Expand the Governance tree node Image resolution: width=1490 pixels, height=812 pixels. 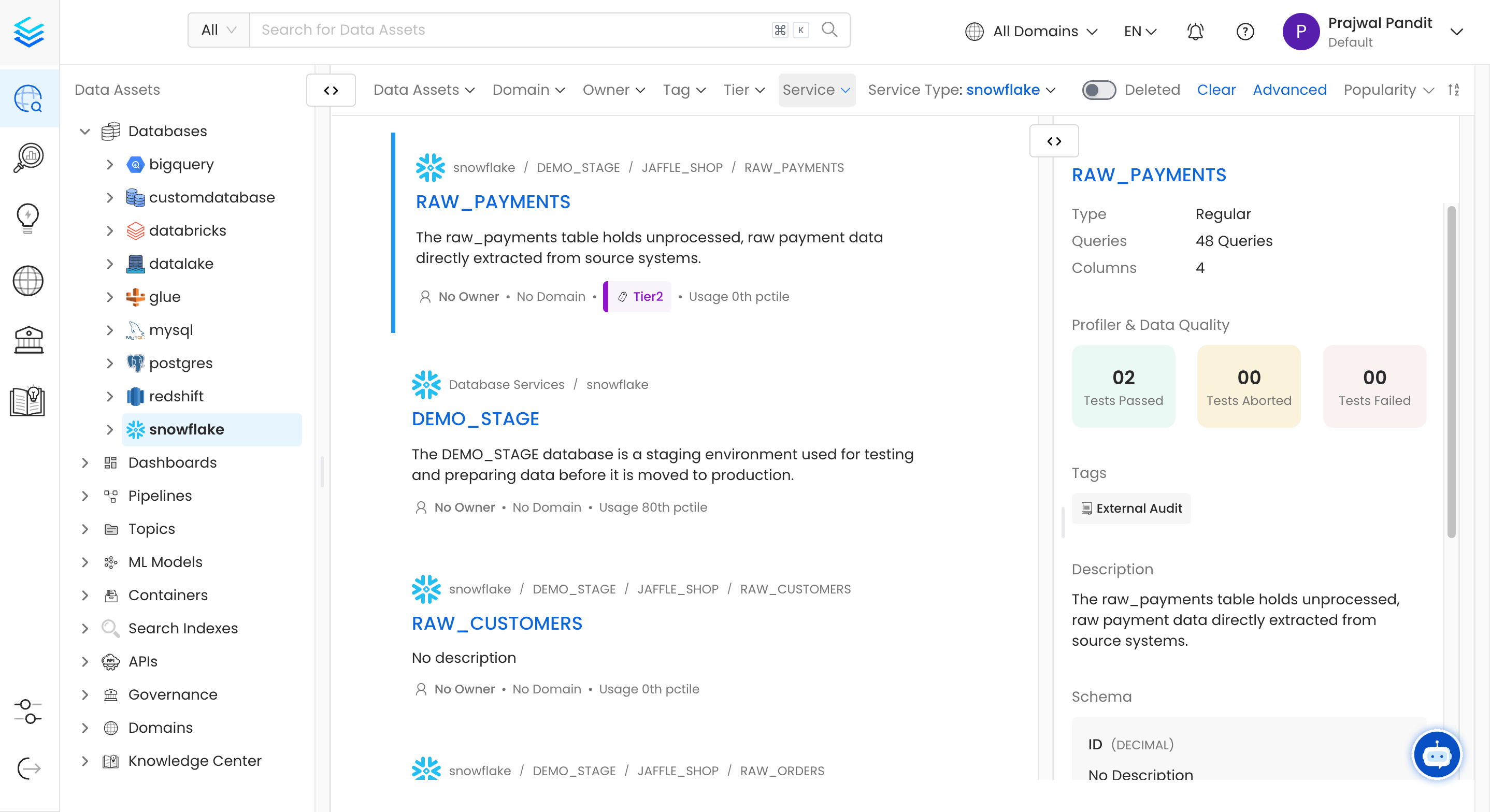tap(85, 694)
